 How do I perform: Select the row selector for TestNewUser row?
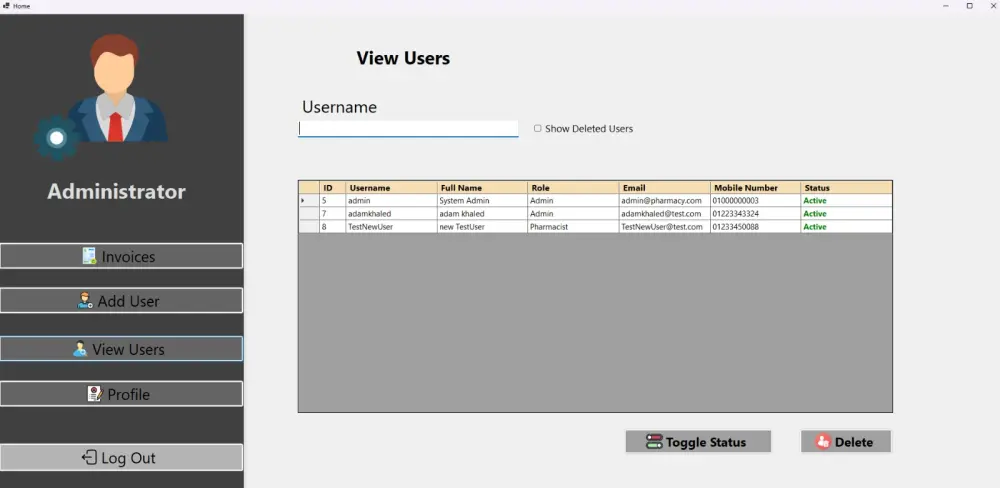pos(309,226)
